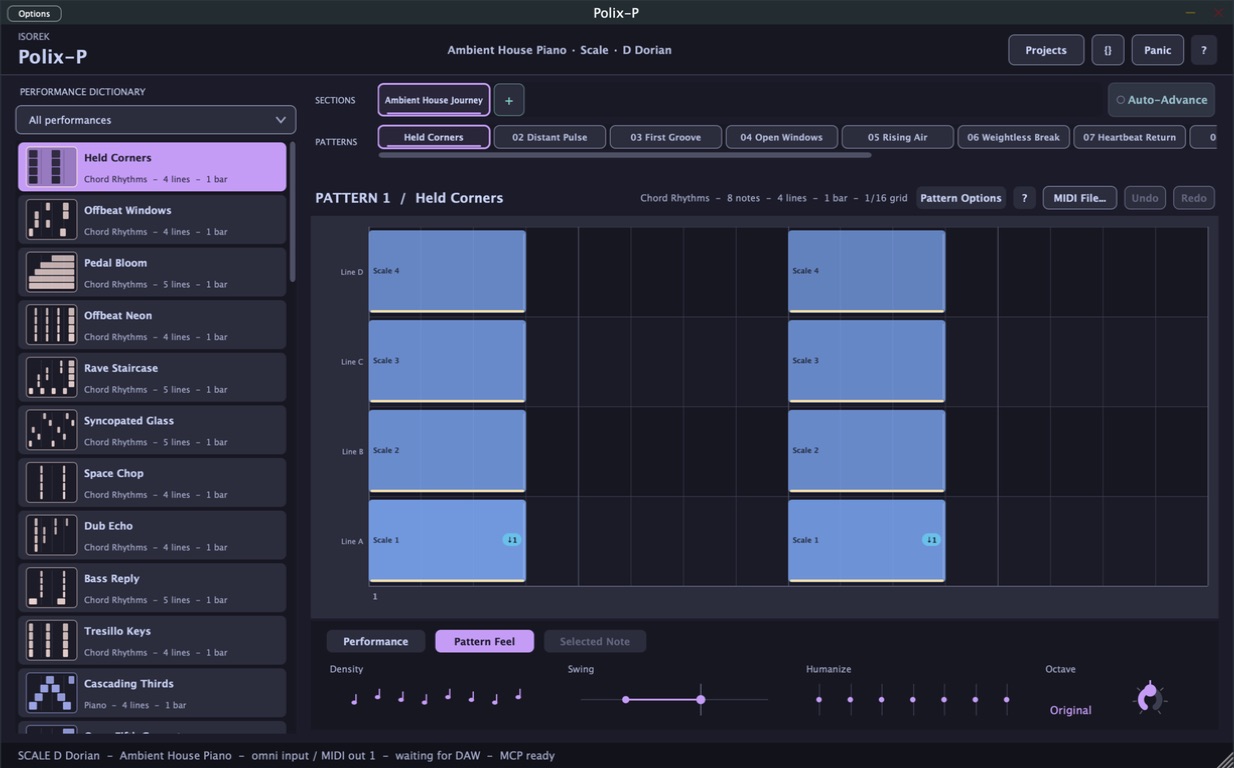
Task: Click the octave-down badge on first Scale 1 note
Action: tap(512, 540)
